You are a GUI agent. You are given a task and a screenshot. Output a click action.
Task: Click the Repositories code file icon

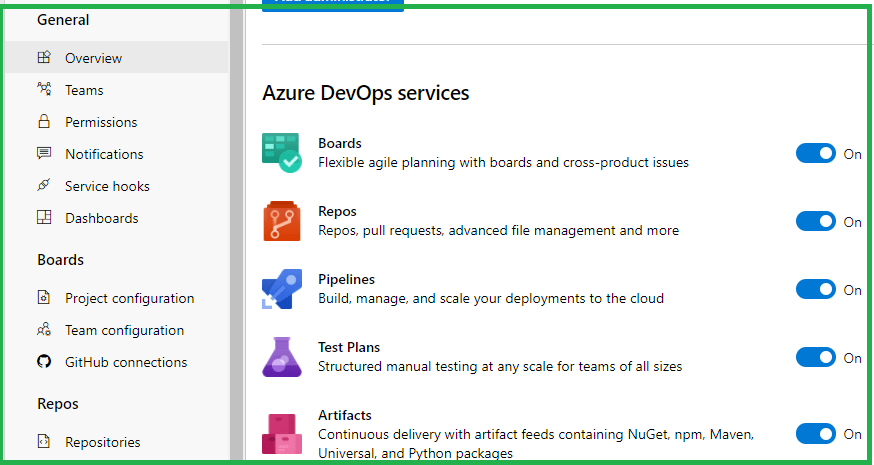tap(44, 441)
